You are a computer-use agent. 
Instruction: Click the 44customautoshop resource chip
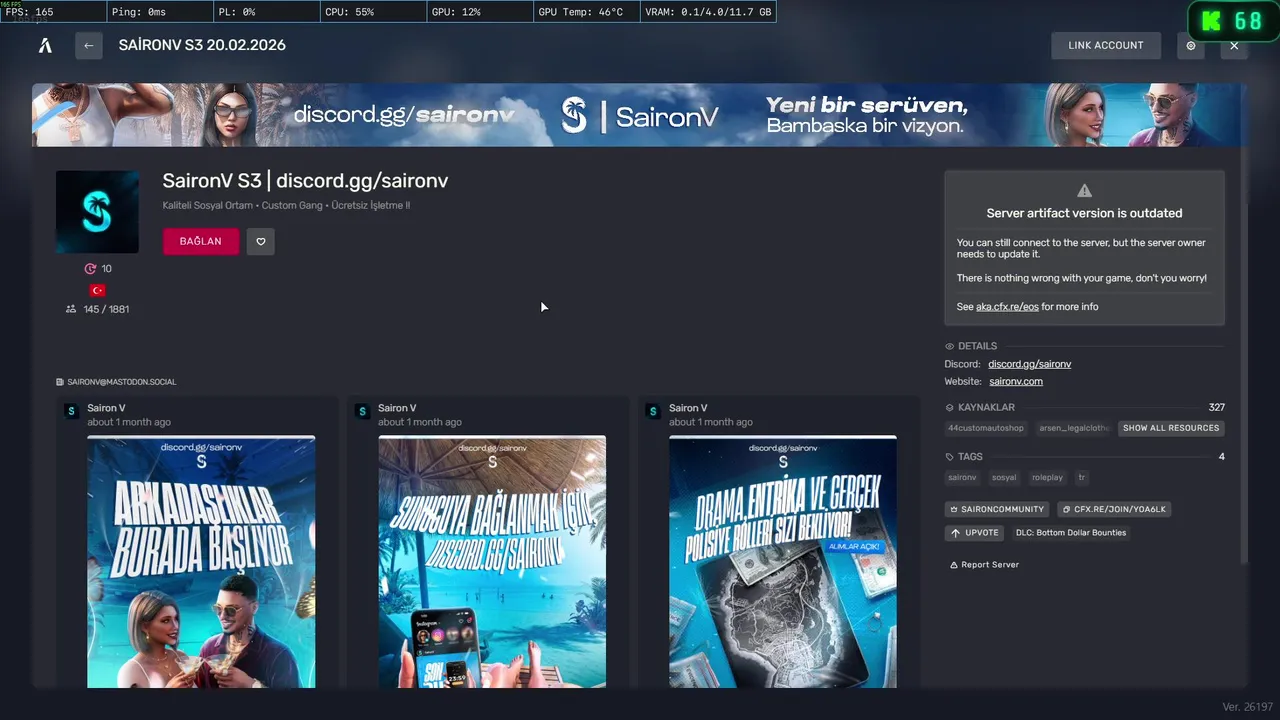pos(986,428)
